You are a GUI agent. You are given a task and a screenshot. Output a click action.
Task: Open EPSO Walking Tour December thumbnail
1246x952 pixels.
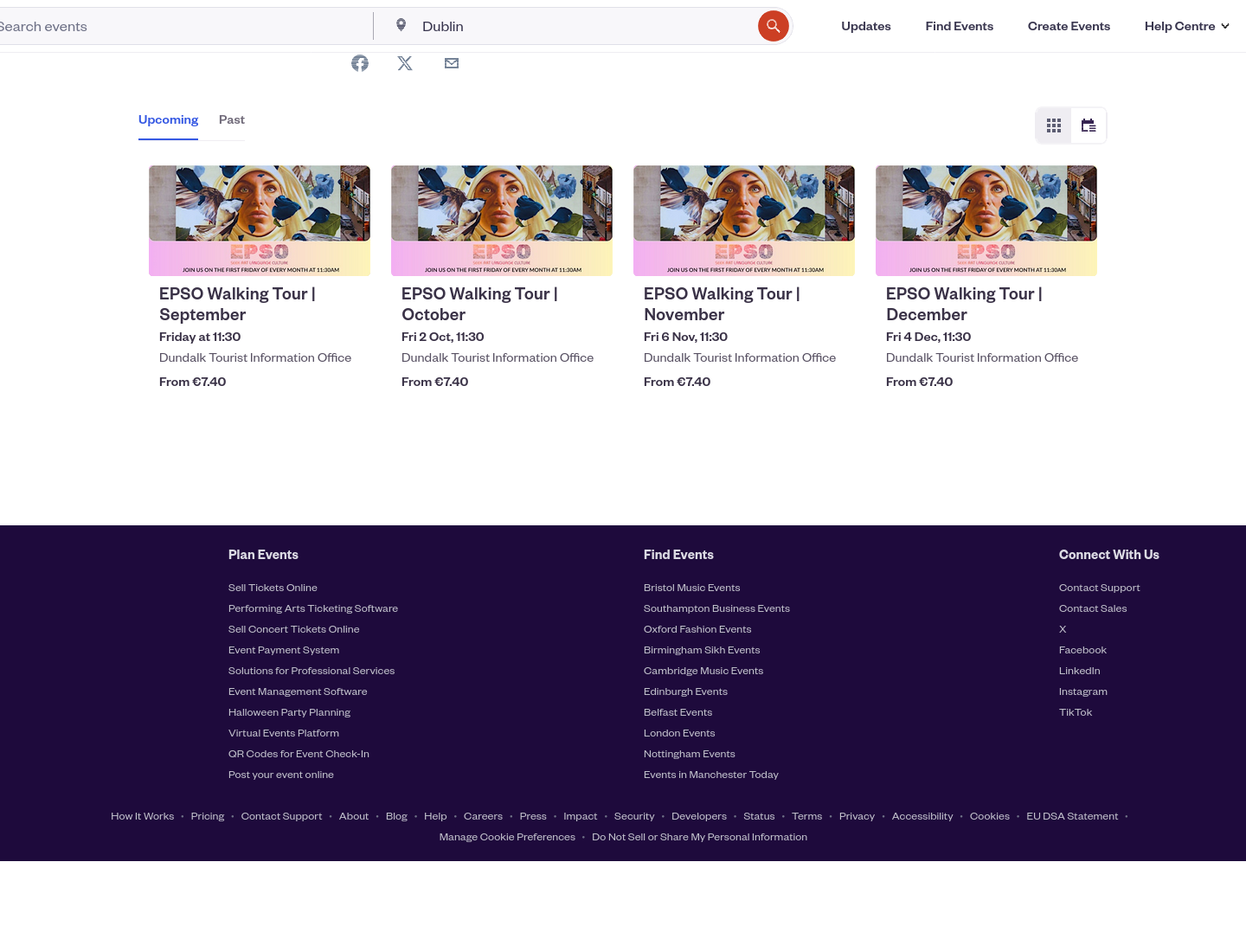click(x=986, y=221)
